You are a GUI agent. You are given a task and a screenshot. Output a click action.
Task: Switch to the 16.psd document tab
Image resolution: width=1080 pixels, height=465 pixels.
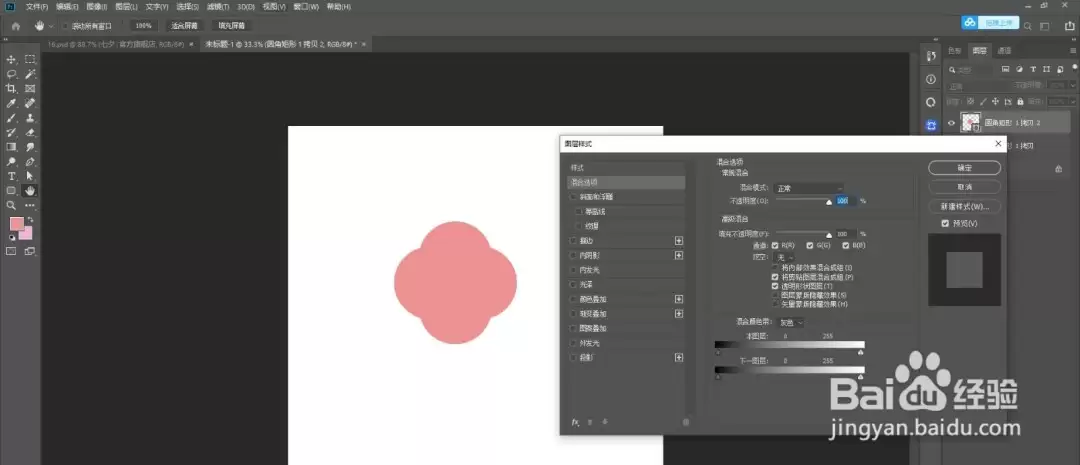(x=117, y=44)
